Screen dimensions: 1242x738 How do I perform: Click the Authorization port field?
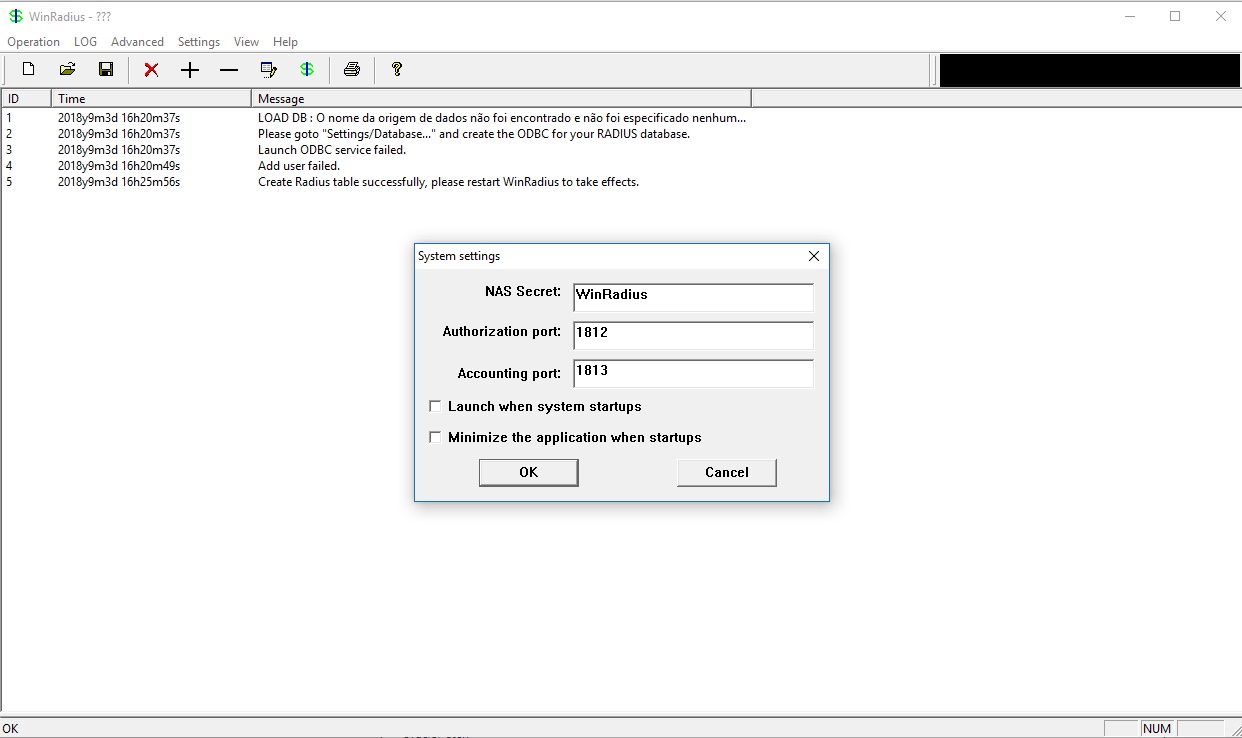[x=693, y=334]
